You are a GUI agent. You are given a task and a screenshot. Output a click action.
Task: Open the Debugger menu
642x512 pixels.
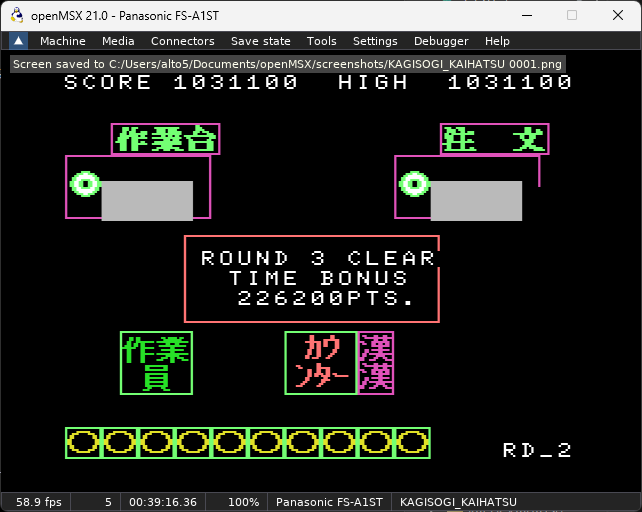441,41
